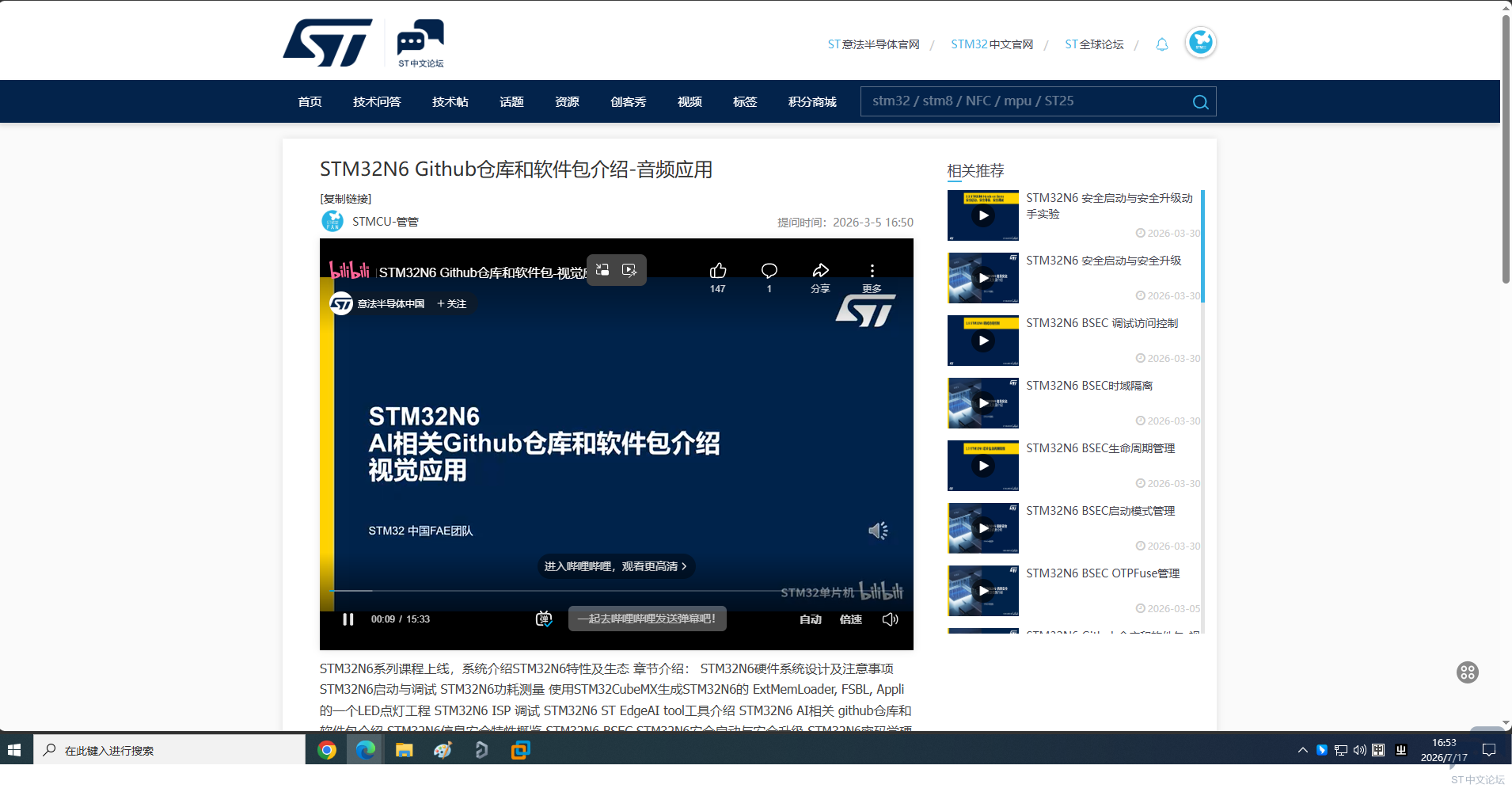The height and width of the screenshot is (792, 1512).
Task: Click the ST logo in the header
Action: [328, 43]
